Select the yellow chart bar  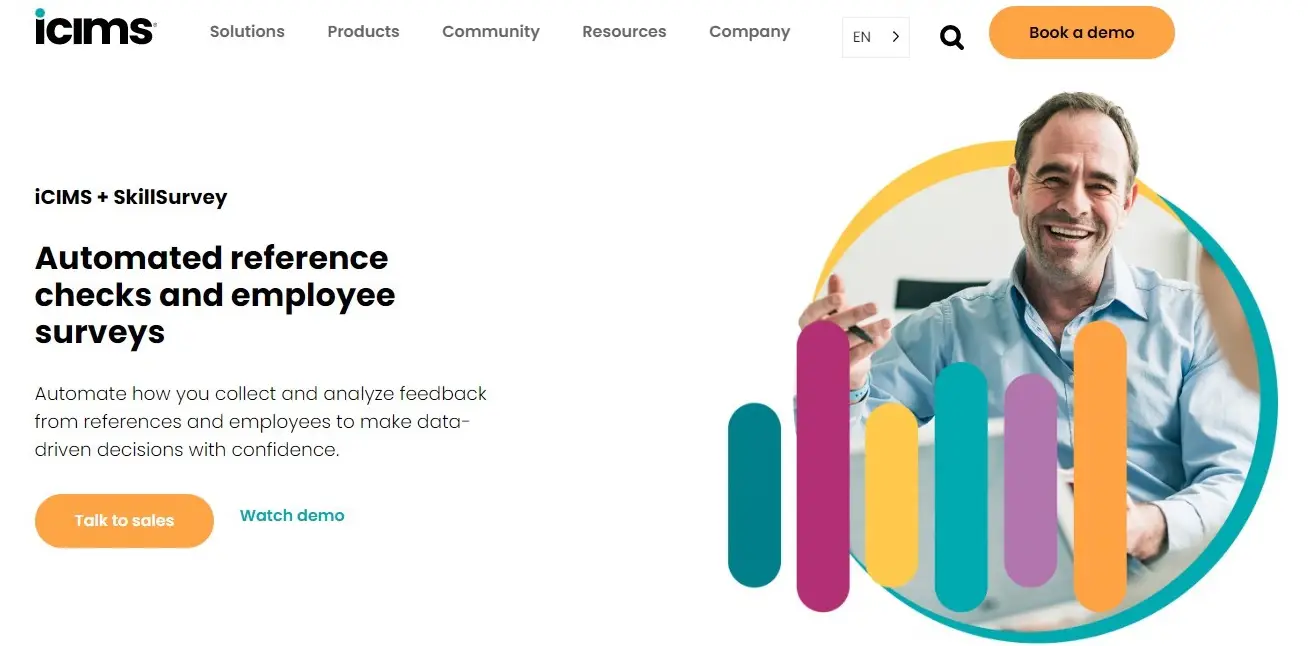[891, 495]
